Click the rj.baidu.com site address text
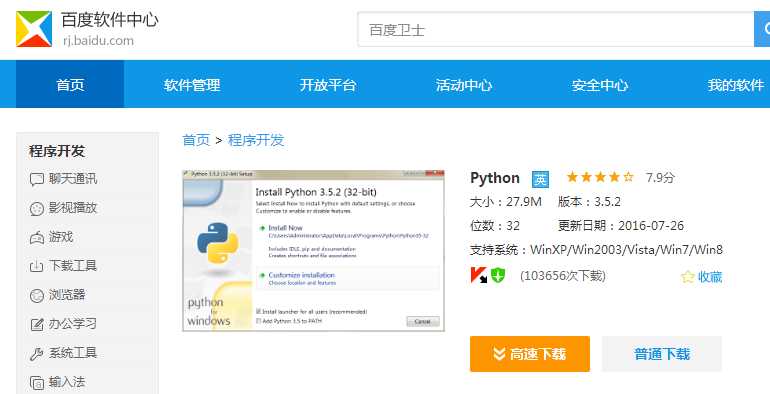Viewport: 770px width, 394px height. [x=98, y=41]
